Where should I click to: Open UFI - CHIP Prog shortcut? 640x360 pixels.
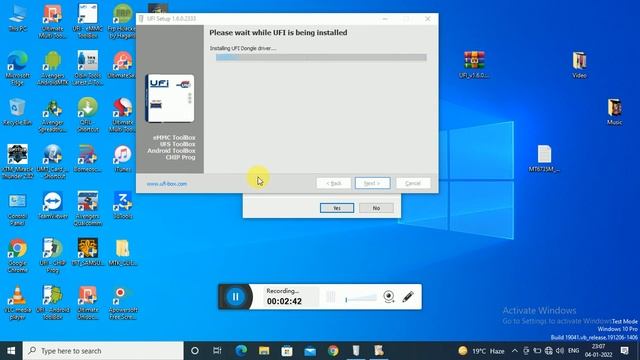pyautogui.click(x=53, y=256)
